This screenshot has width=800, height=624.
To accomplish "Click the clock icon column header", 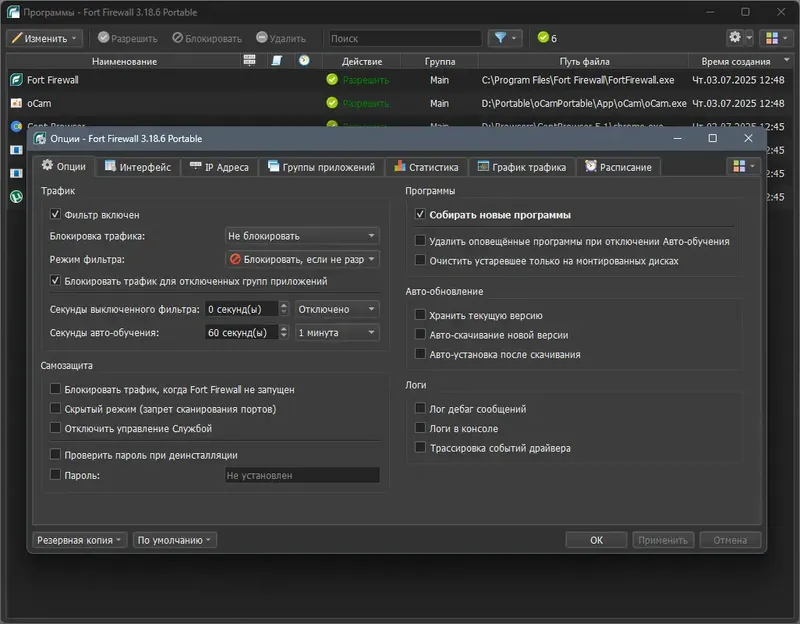I will pos(304,61).
